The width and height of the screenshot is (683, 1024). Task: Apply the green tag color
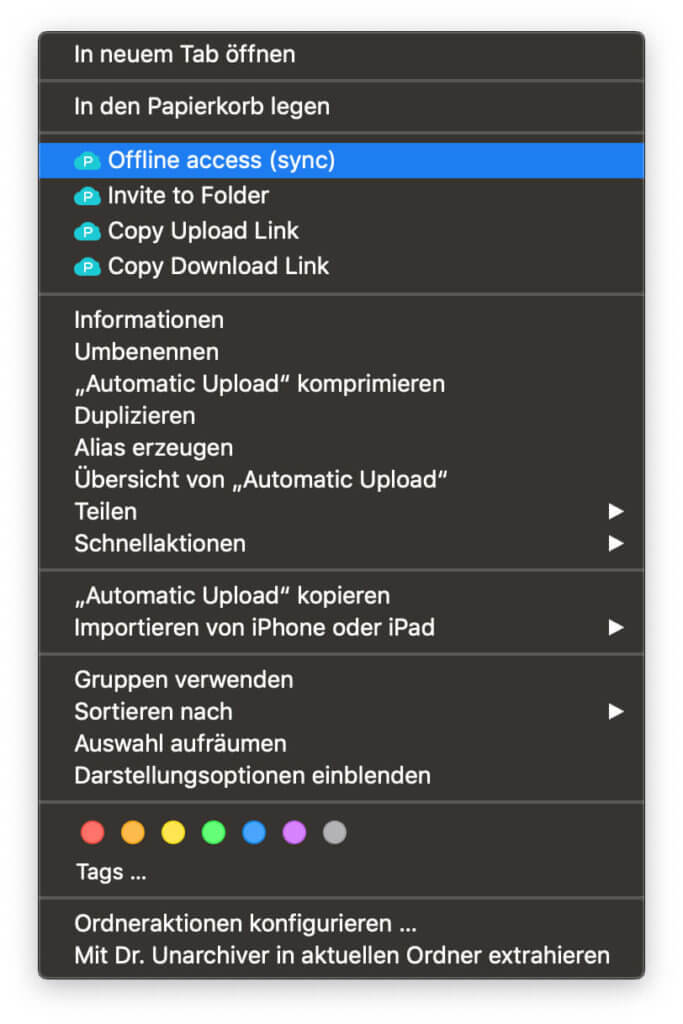[214, 832]
